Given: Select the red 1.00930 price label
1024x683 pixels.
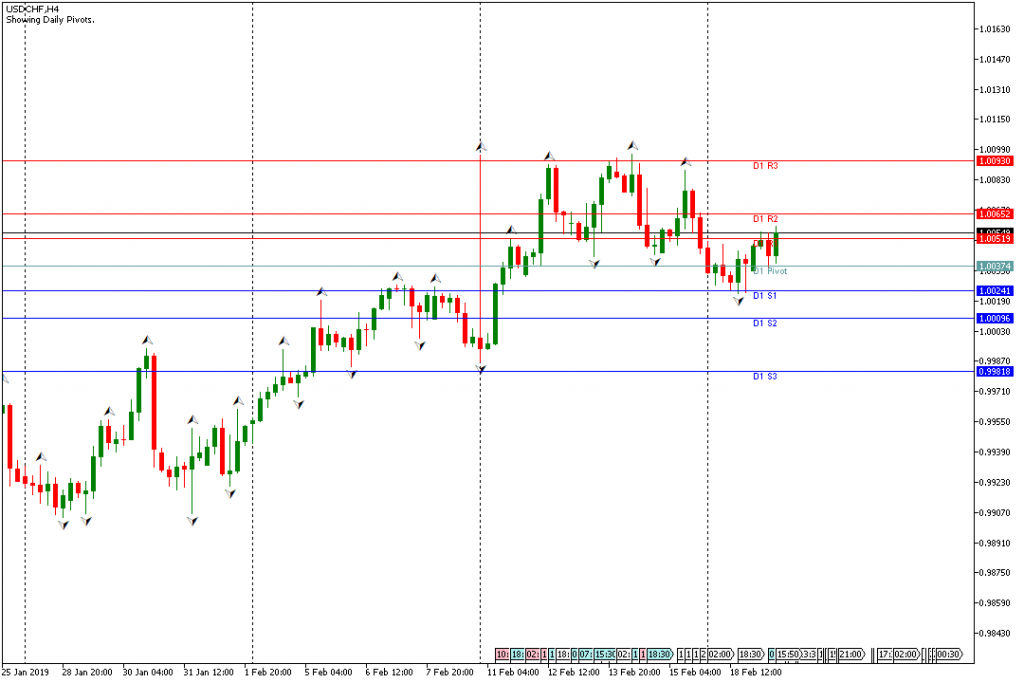Looking at the screenshot, I should point(994,160).
